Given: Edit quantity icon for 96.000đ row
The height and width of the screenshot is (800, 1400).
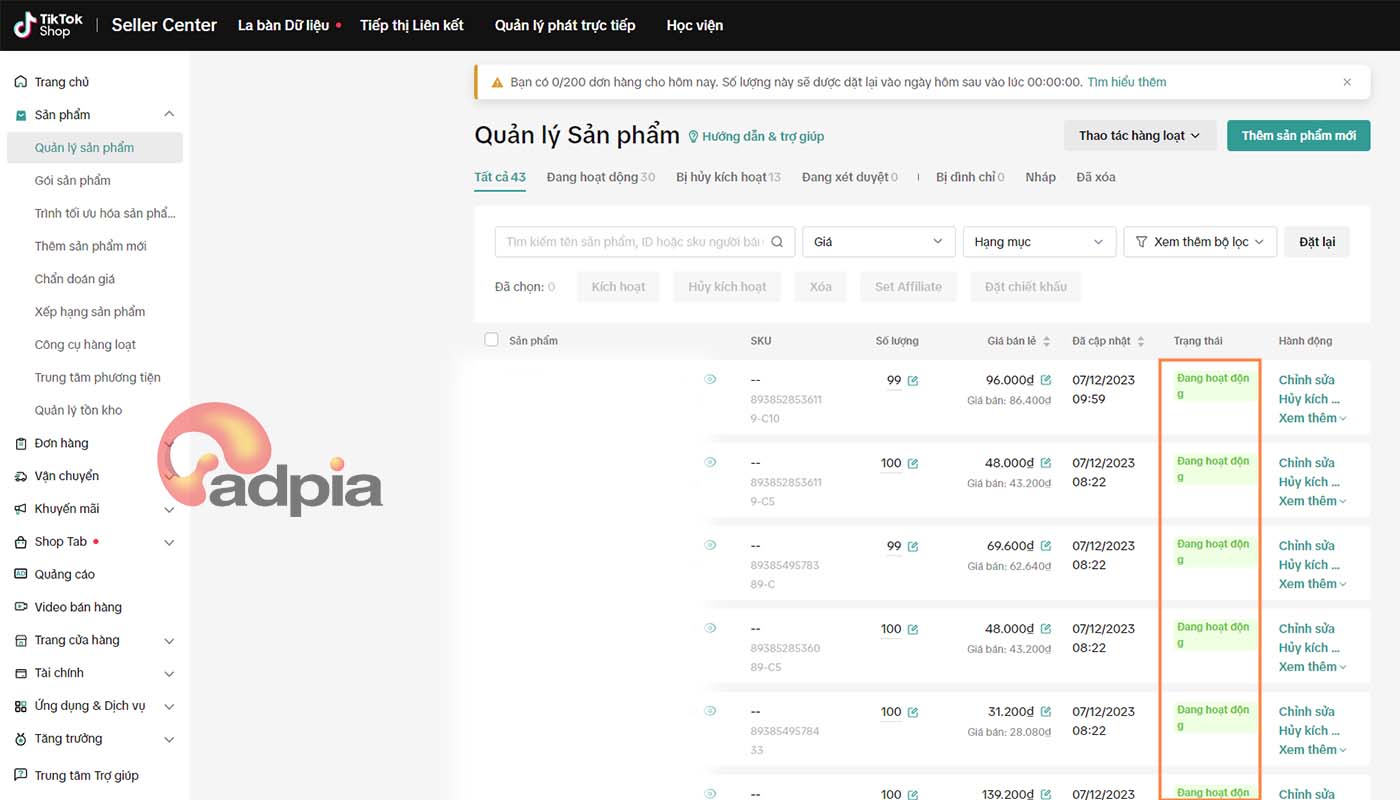Looking at the screenshot, I should [913, 381].
